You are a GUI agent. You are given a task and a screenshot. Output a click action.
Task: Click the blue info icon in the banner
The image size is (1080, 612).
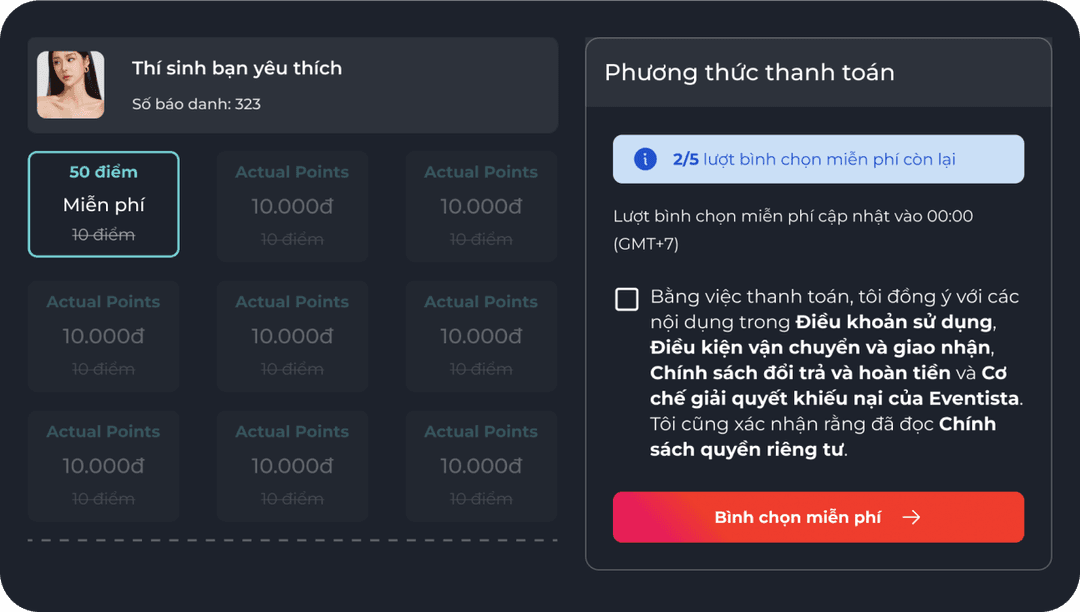click(x=645, y=159)
